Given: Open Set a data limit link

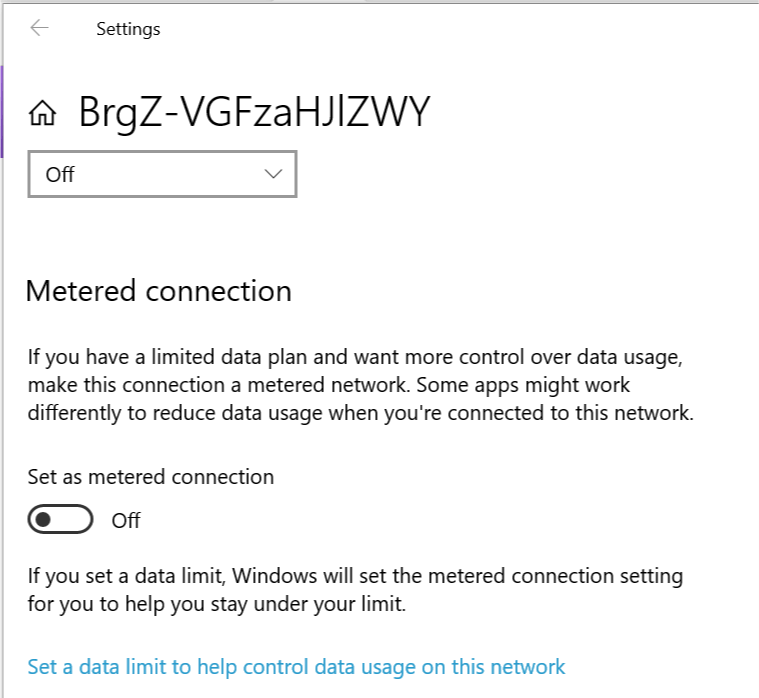Looking at the screenshot, I should pos(296,667).
